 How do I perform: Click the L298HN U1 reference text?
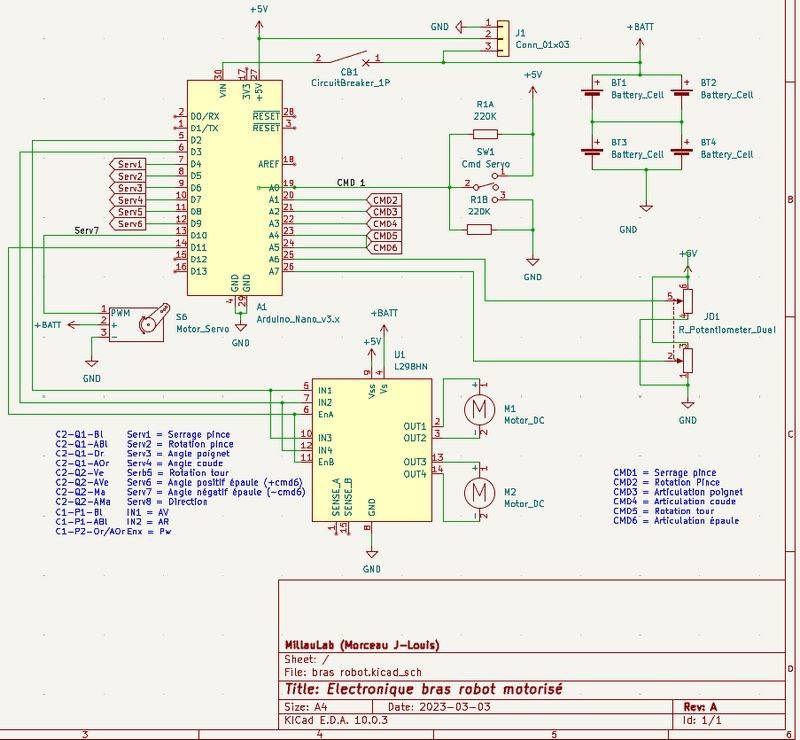(x=399, y=354)
